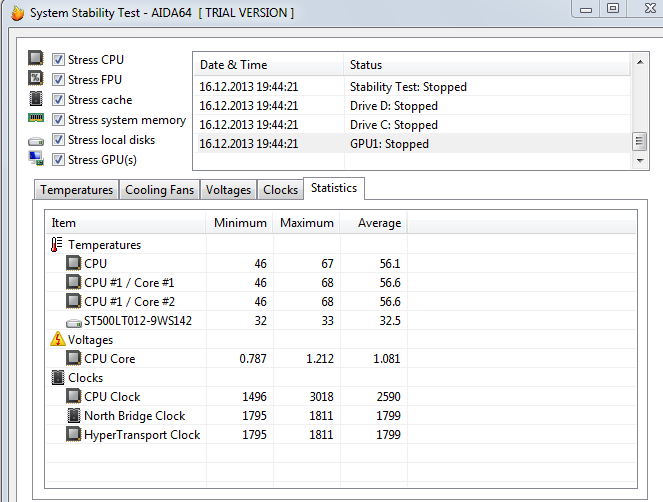Select the 'North Bridge Clock' row label

(134, 416)
